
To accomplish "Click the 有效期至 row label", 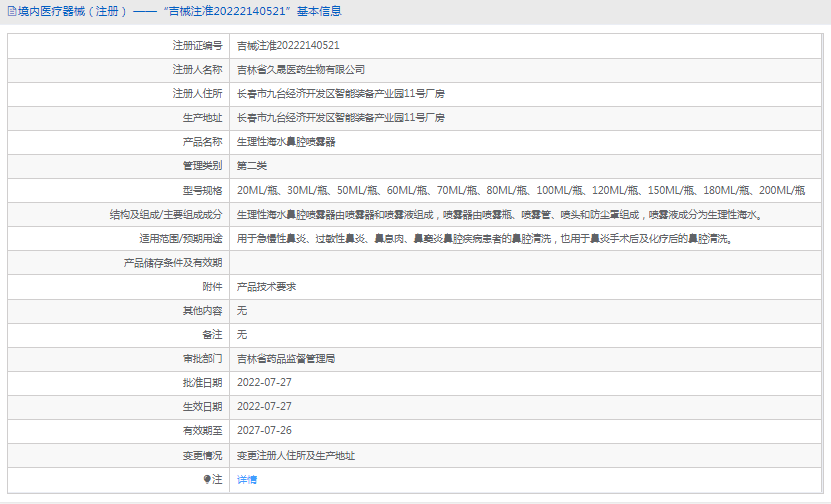I will pos(202,430).
